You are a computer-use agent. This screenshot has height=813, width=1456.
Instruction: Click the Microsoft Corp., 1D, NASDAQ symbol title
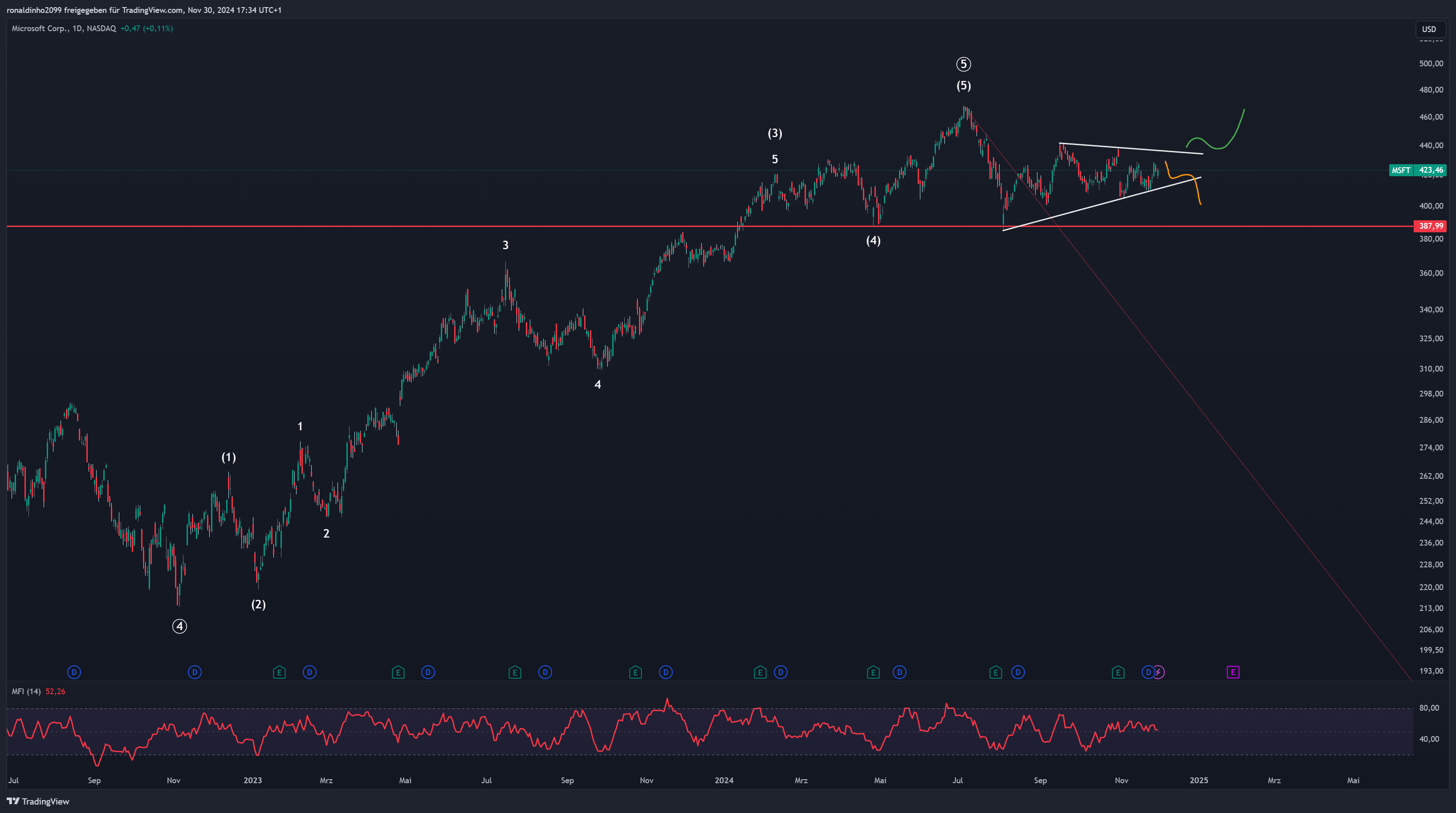[64, 28]
